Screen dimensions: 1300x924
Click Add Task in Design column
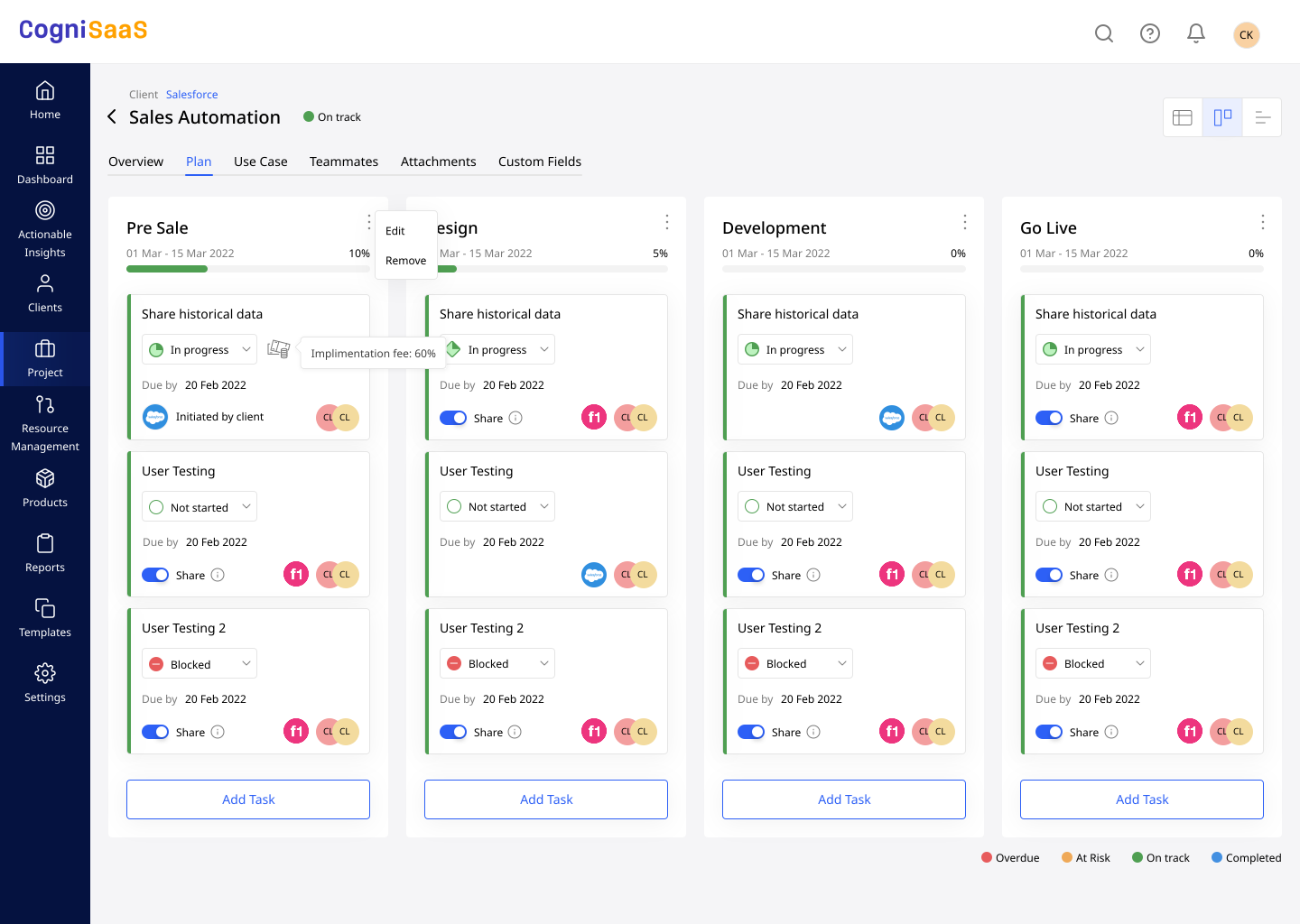point(546,799)
